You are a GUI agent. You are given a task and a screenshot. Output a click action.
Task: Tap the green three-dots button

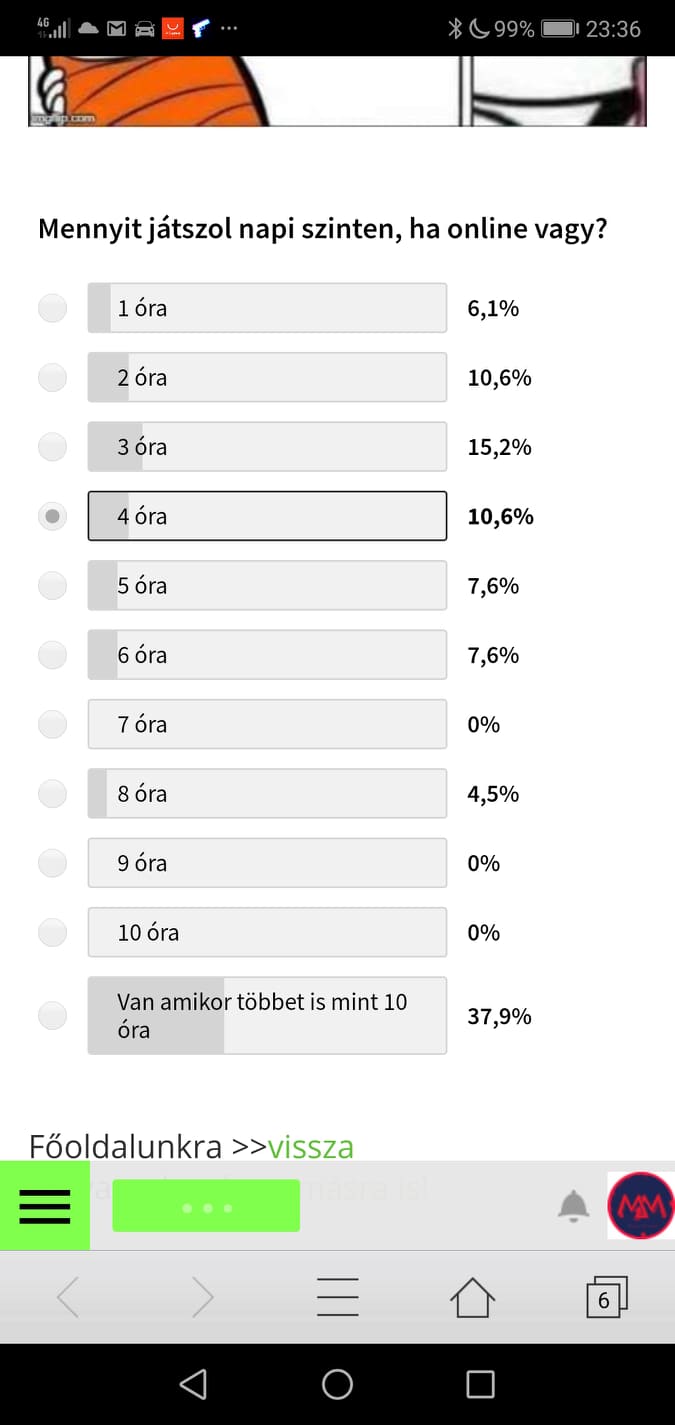(x=206, y=1206)
